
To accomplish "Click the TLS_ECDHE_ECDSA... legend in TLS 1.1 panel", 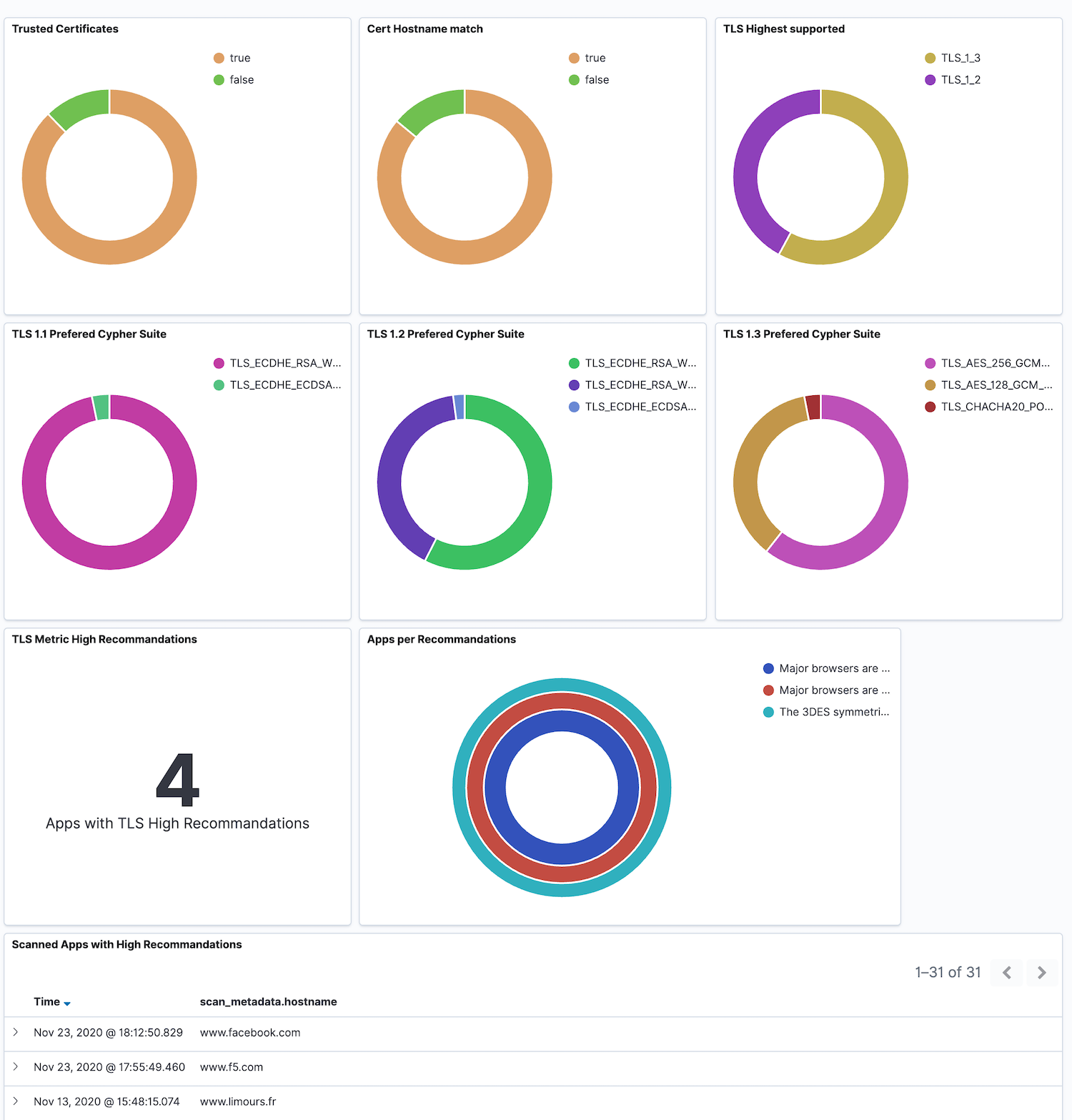I will pos(277,385).
